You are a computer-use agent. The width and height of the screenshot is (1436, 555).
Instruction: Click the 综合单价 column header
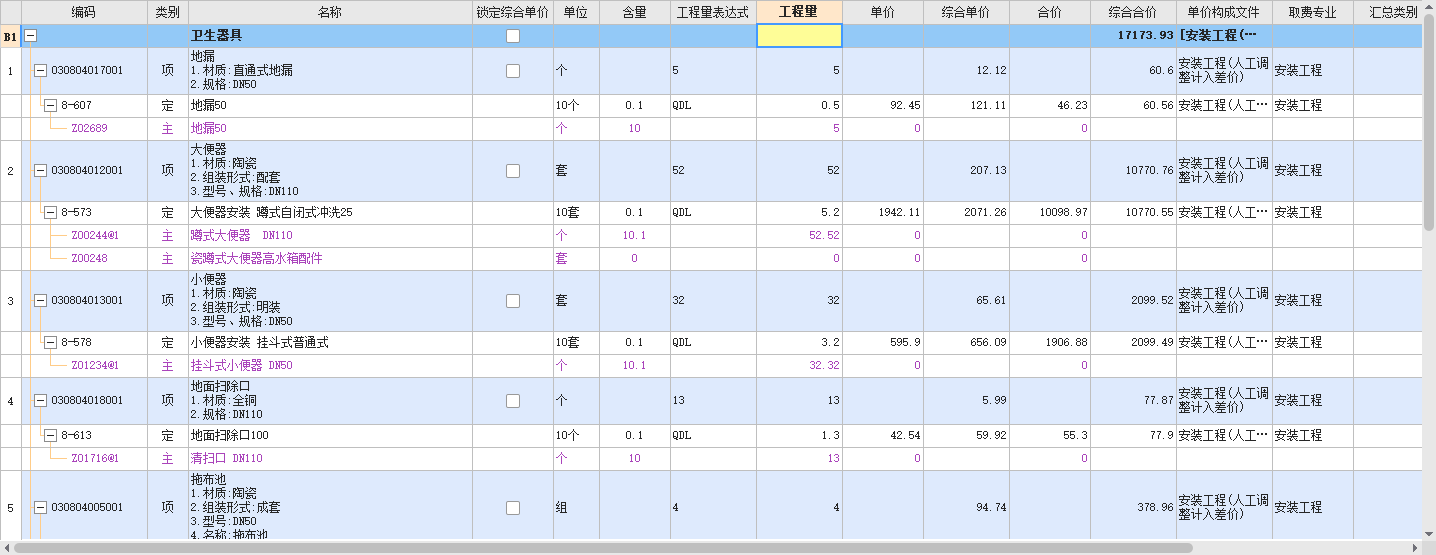coord(965,12)
